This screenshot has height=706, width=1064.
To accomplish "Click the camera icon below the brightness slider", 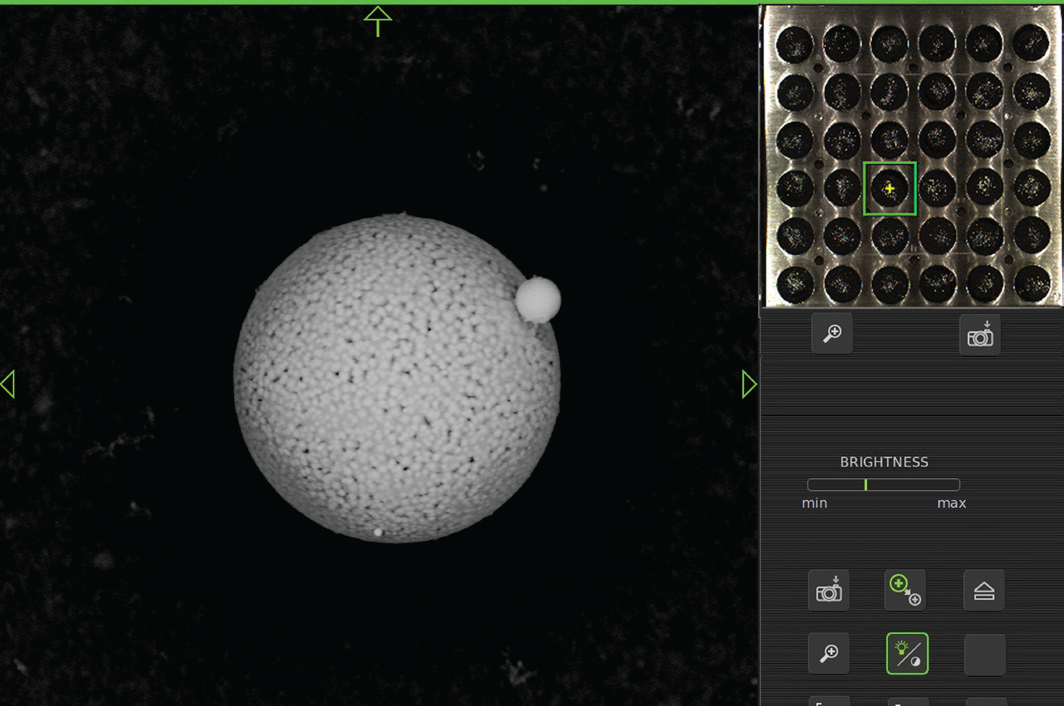I will pos(829,591).
